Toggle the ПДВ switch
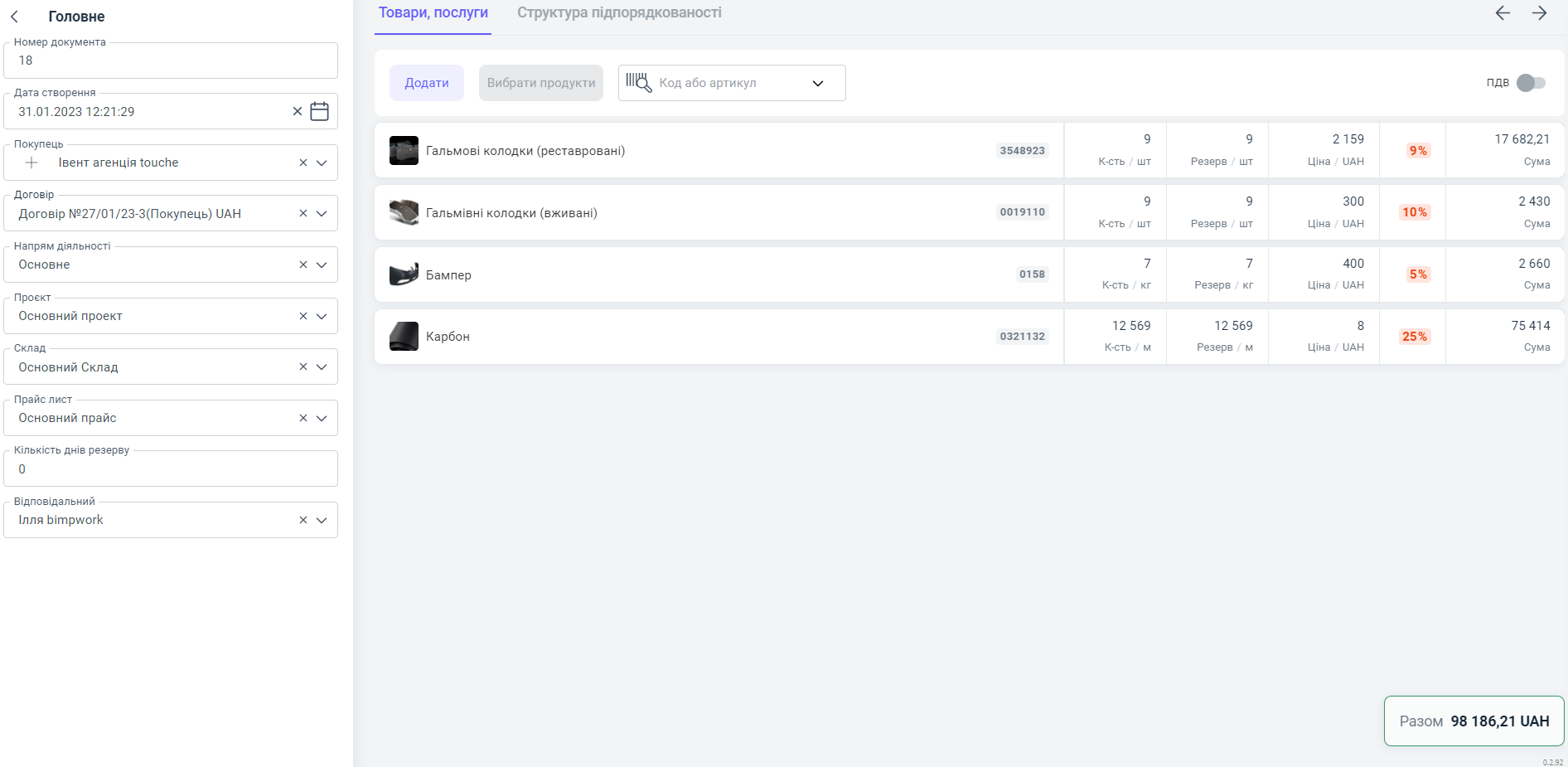This screenshot has width=1568, height=767. [1530, 83]
